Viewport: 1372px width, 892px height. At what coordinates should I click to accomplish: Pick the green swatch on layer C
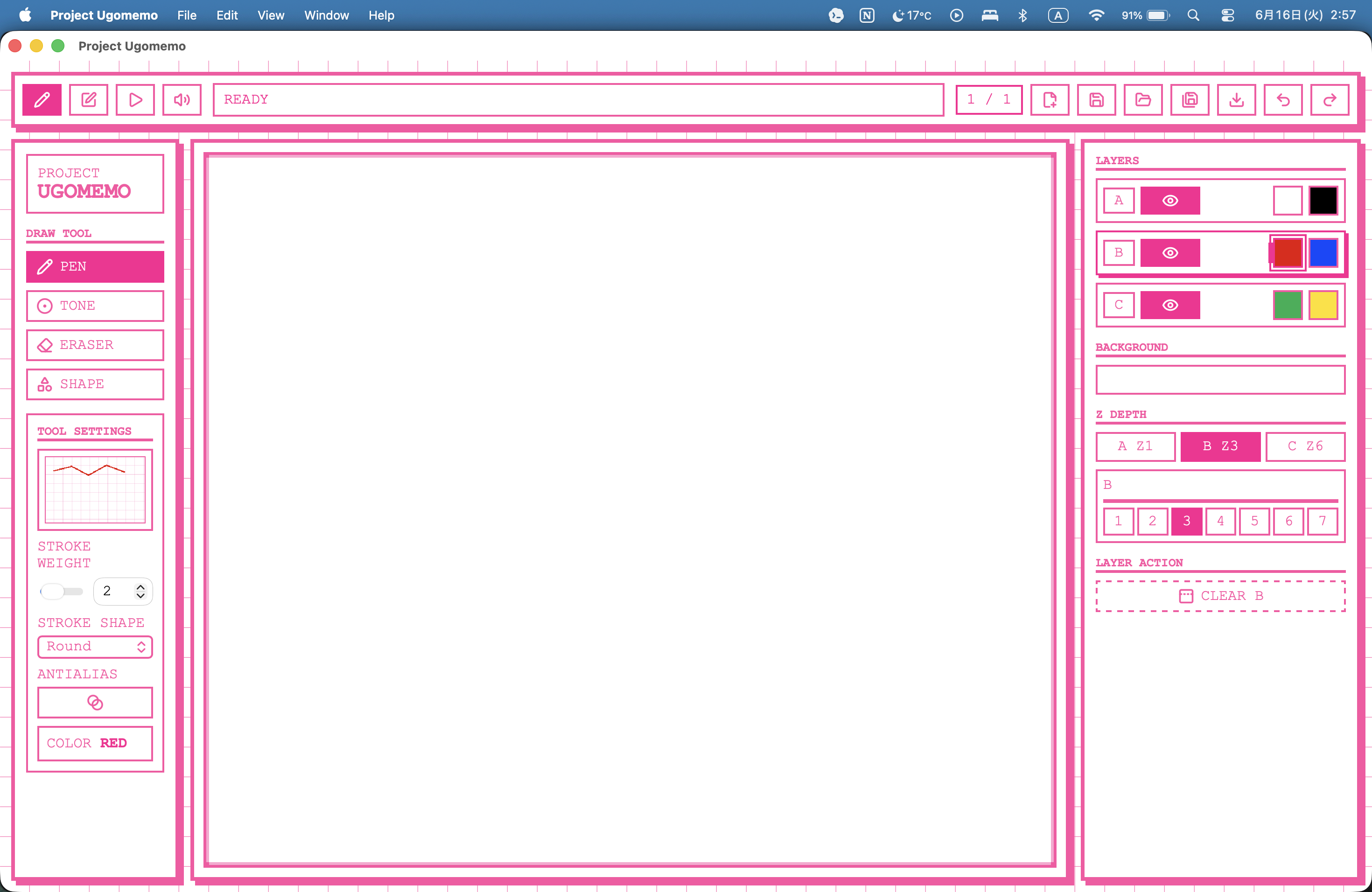pyautogui.click(x=1288, y=305)
